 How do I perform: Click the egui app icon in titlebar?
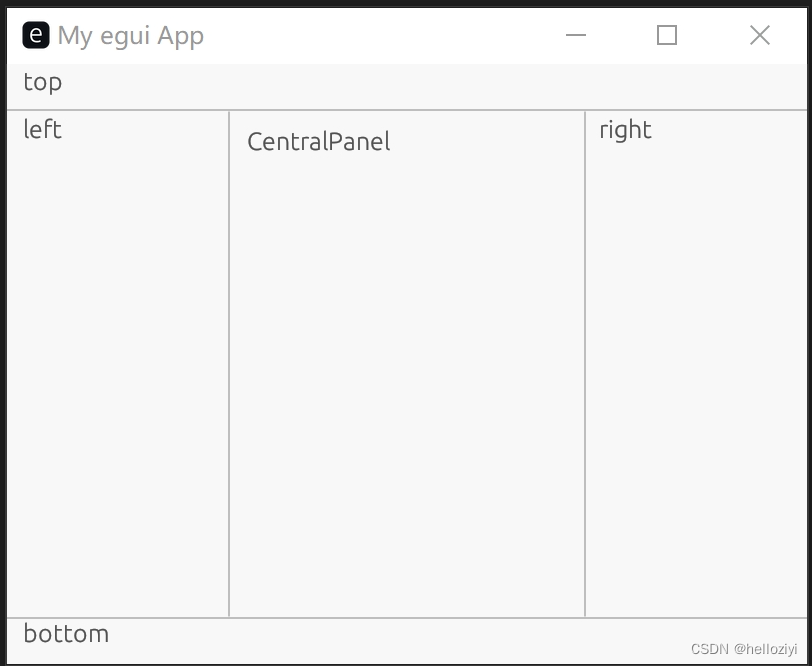tap(35, 34)
